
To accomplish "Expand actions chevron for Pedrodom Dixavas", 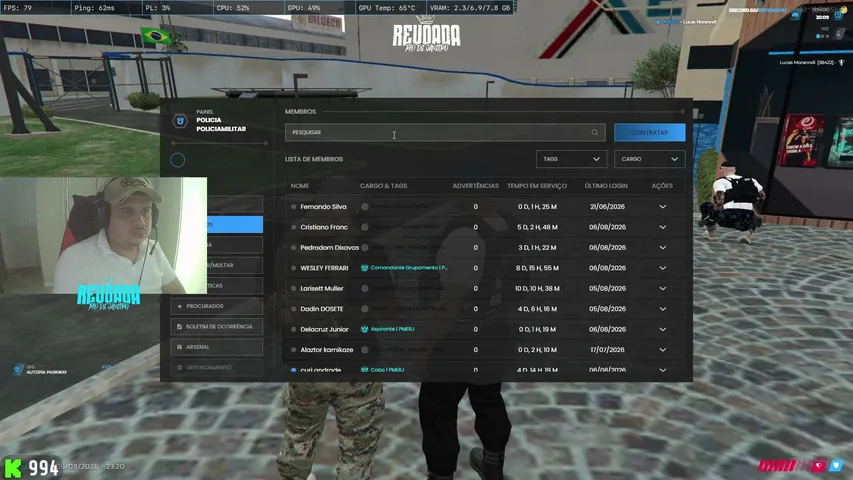I will (663, 248).
